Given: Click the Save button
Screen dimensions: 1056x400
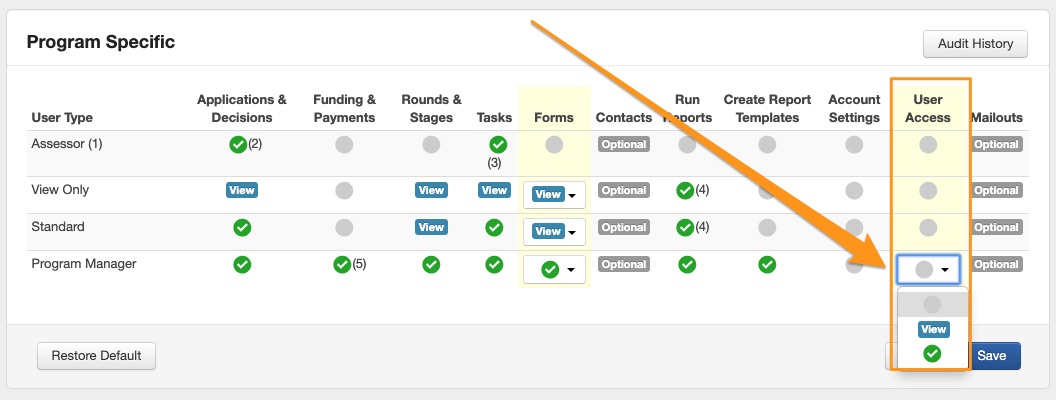Looking at the screenshot, I should point(992,355).
